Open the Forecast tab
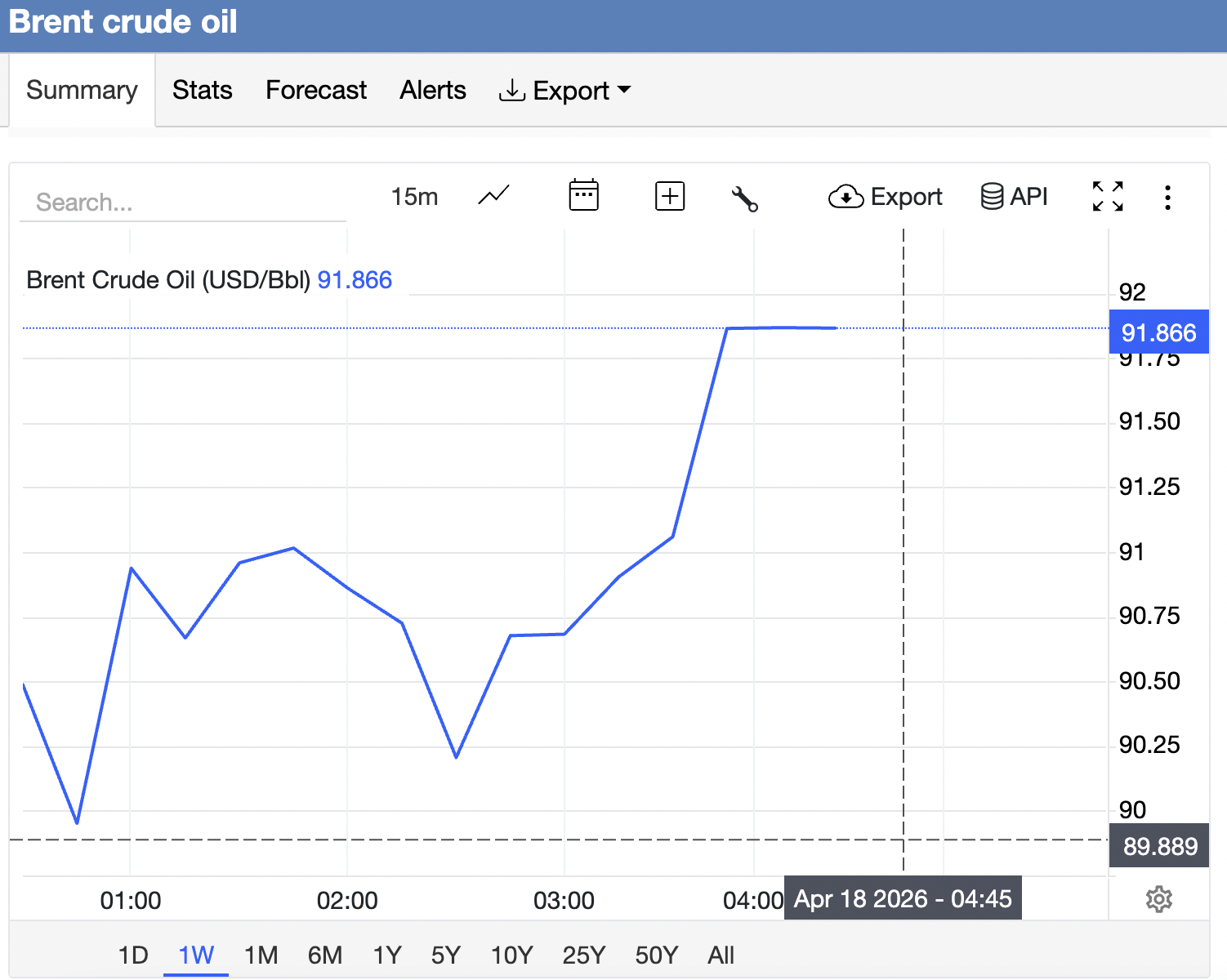1227x980 pixels. pyautogui.click(x=316, y=90)
